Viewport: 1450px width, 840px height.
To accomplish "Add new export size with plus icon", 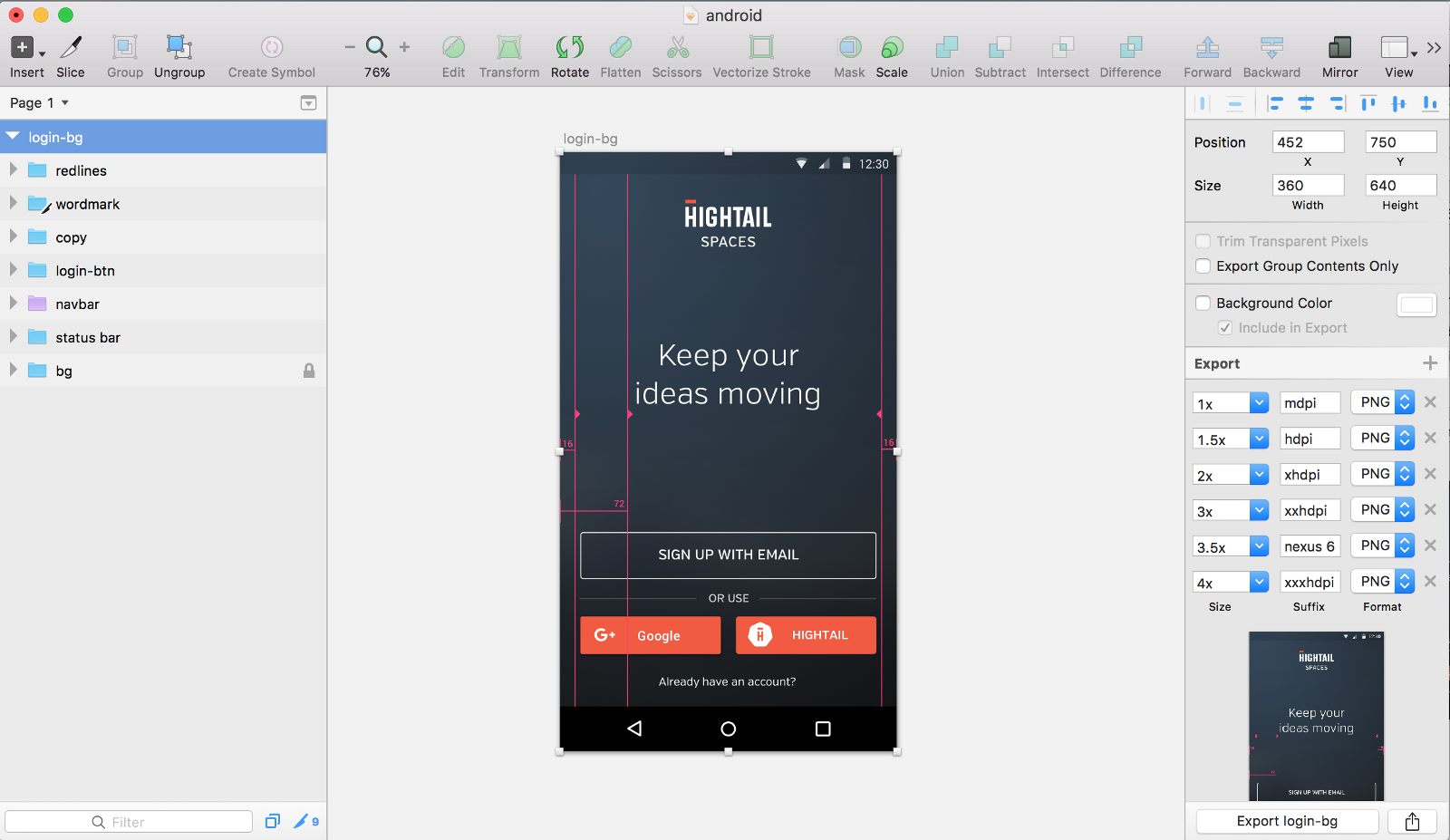I will click(1430, 363).
